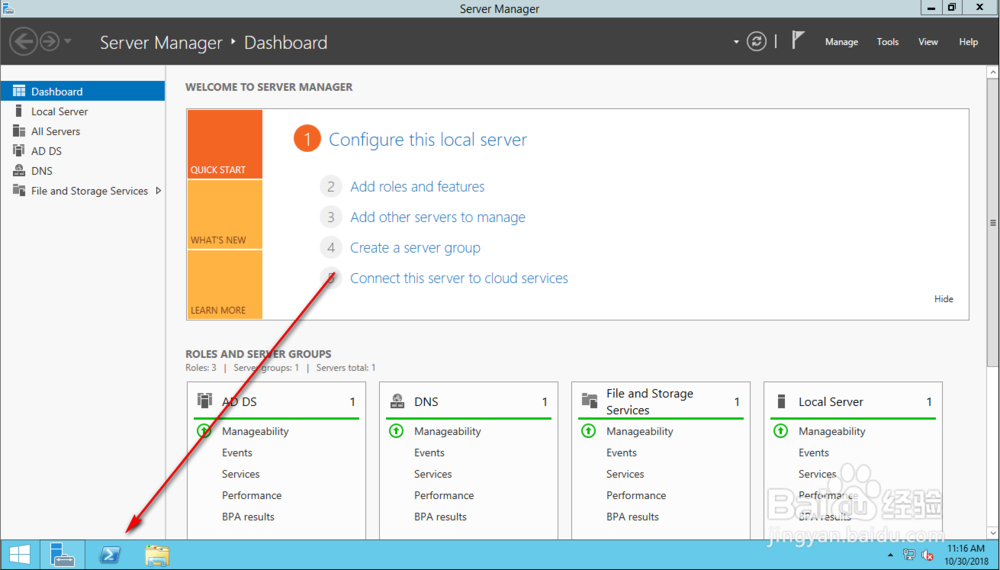Image resolution: width=1000 pixels, height=570 pixels.
Task: Click Server Manager taskbar icon
Action: pos(62,555)
